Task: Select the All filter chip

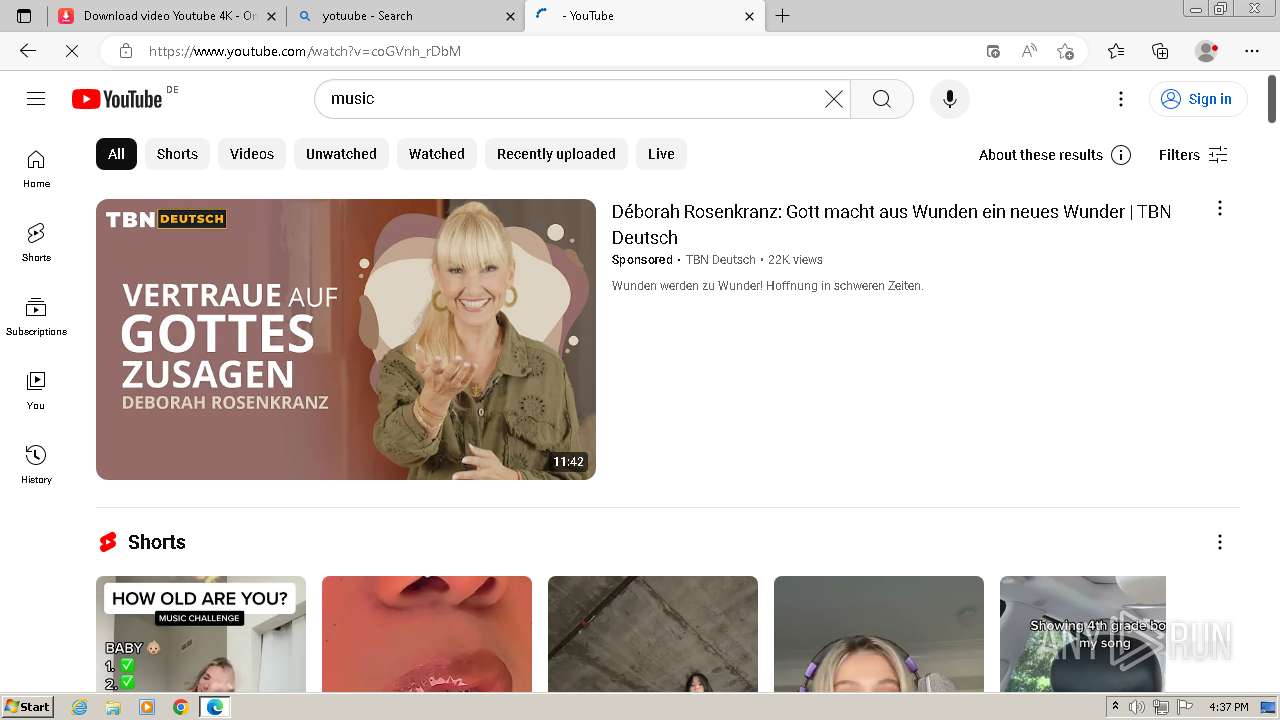Action: click(116, 154)
